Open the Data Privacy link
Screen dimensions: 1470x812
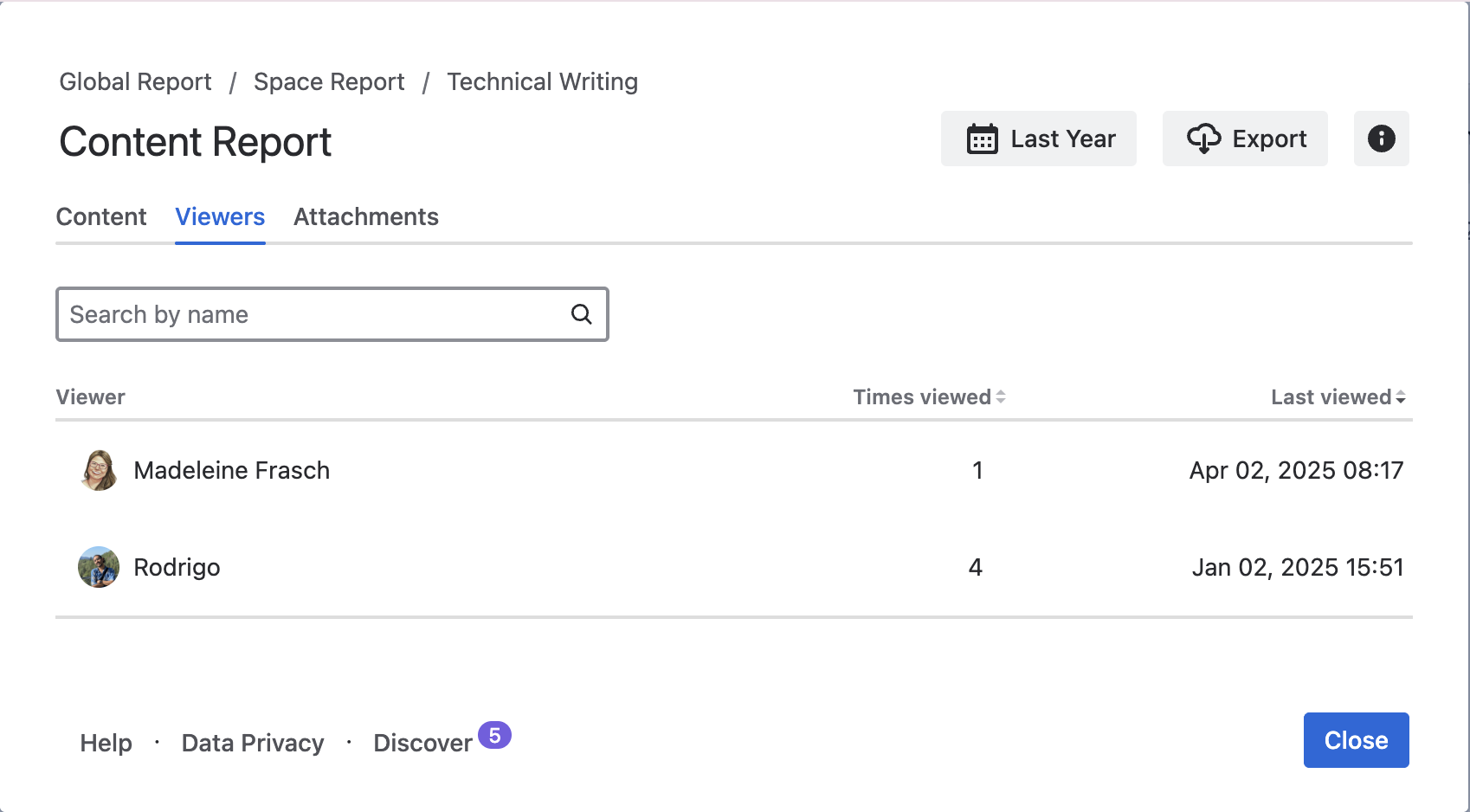click(253, 743)
